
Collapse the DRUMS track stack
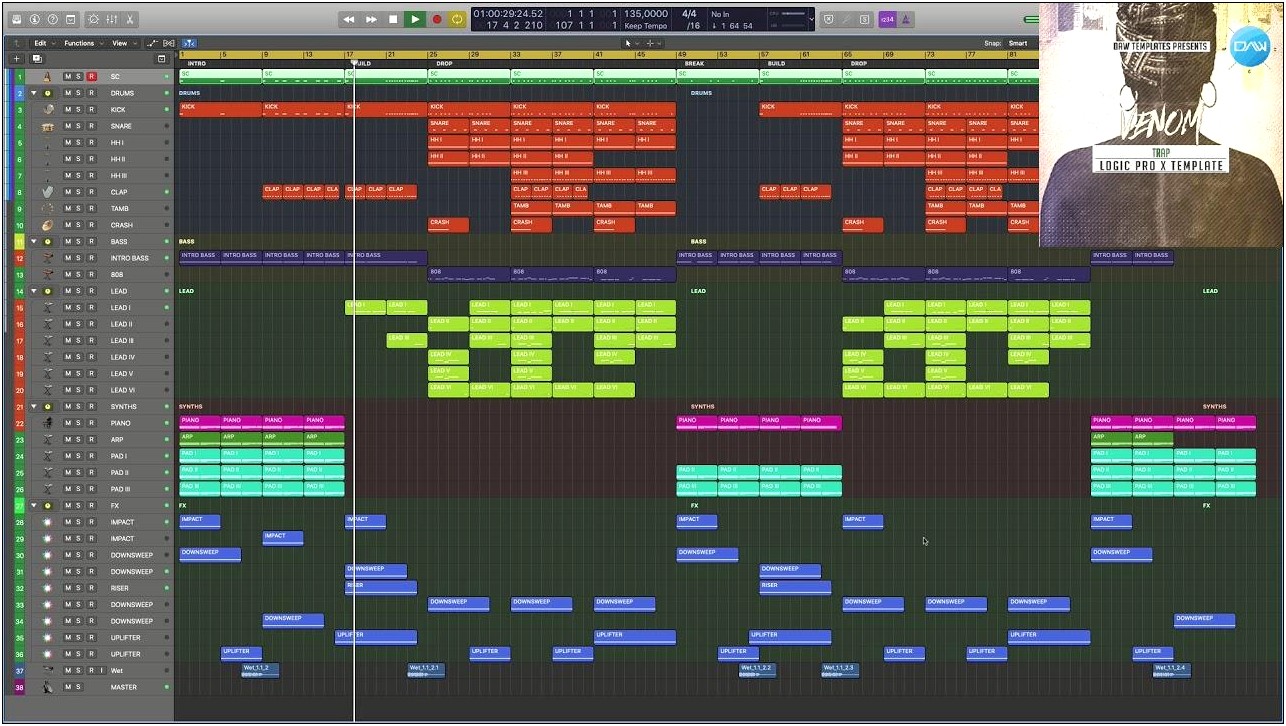coord(34,93)
